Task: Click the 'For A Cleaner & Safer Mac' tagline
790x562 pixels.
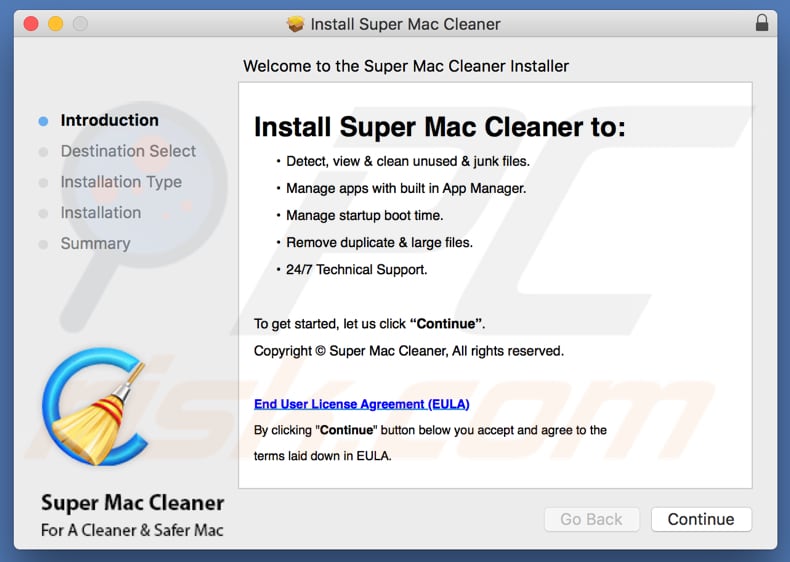Action: tap(132, 530)
